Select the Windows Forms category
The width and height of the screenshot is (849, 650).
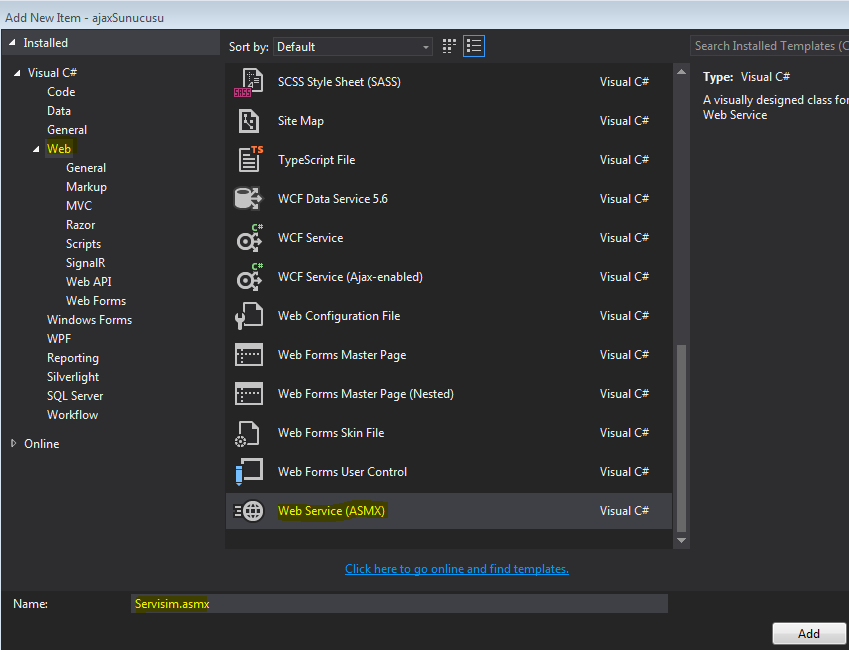pos(89,320)
